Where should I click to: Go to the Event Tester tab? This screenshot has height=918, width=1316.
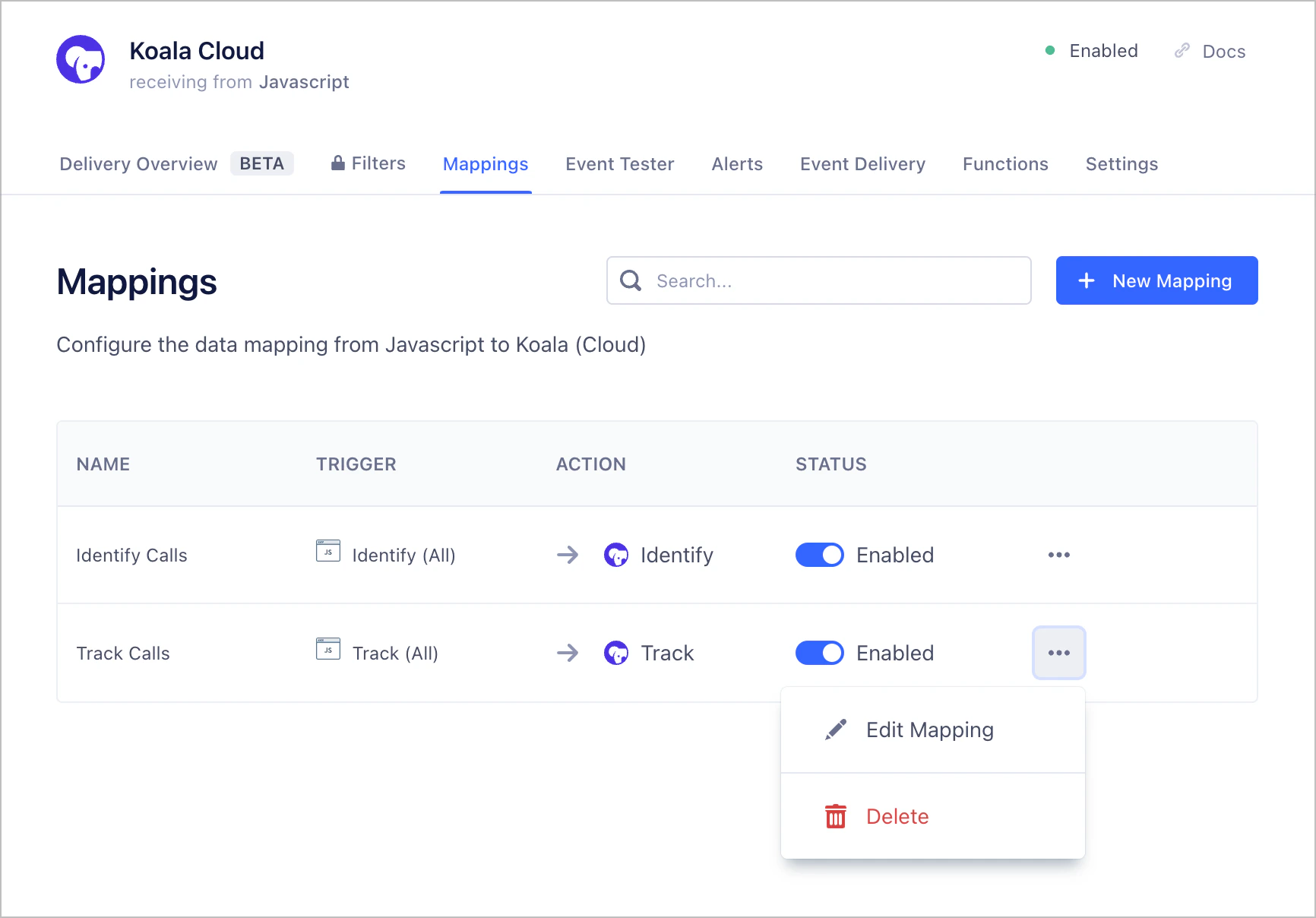(x=620, y=164)
